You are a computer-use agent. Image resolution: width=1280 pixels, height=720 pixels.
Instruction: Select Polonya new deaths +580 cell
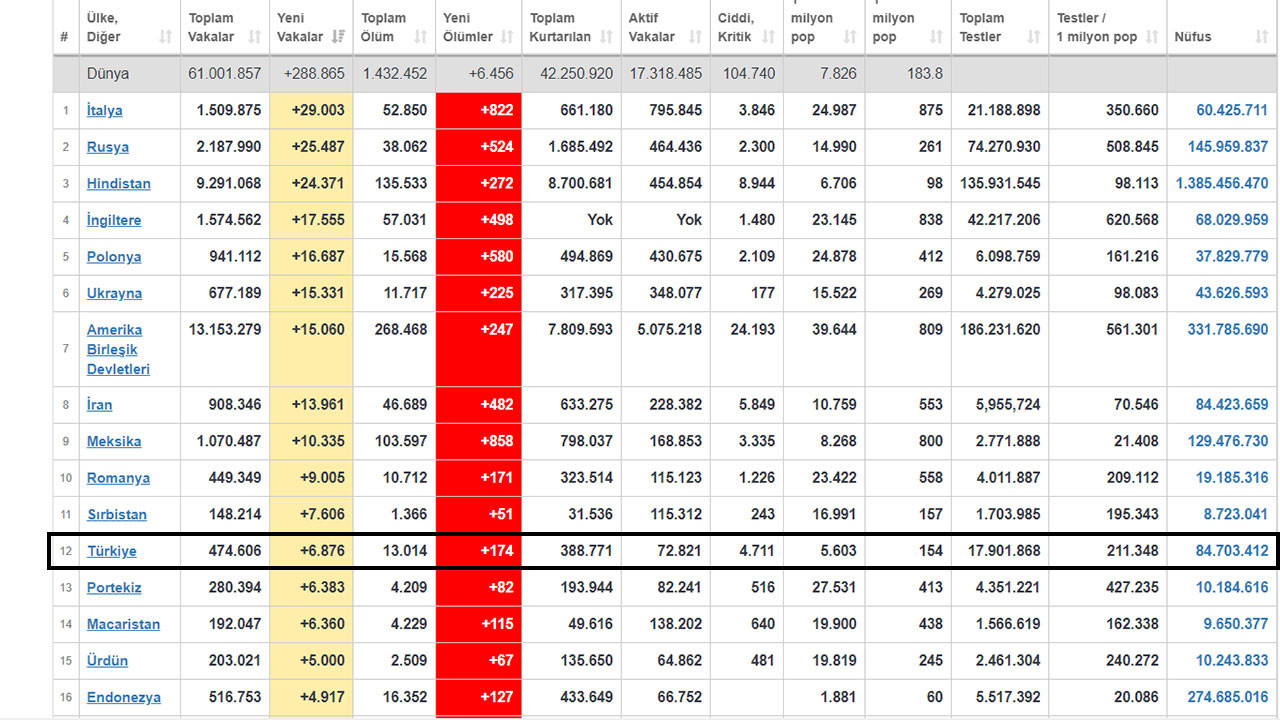(478, 257)
